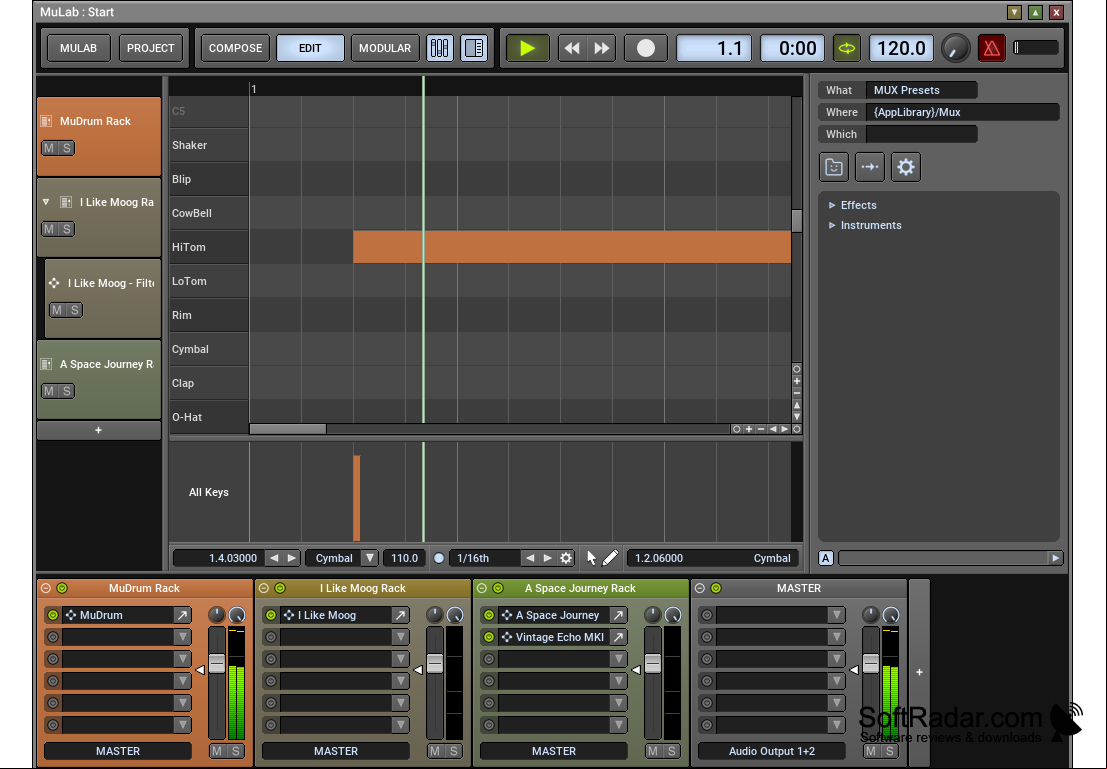Click the Which filter input field

point(921,134)
